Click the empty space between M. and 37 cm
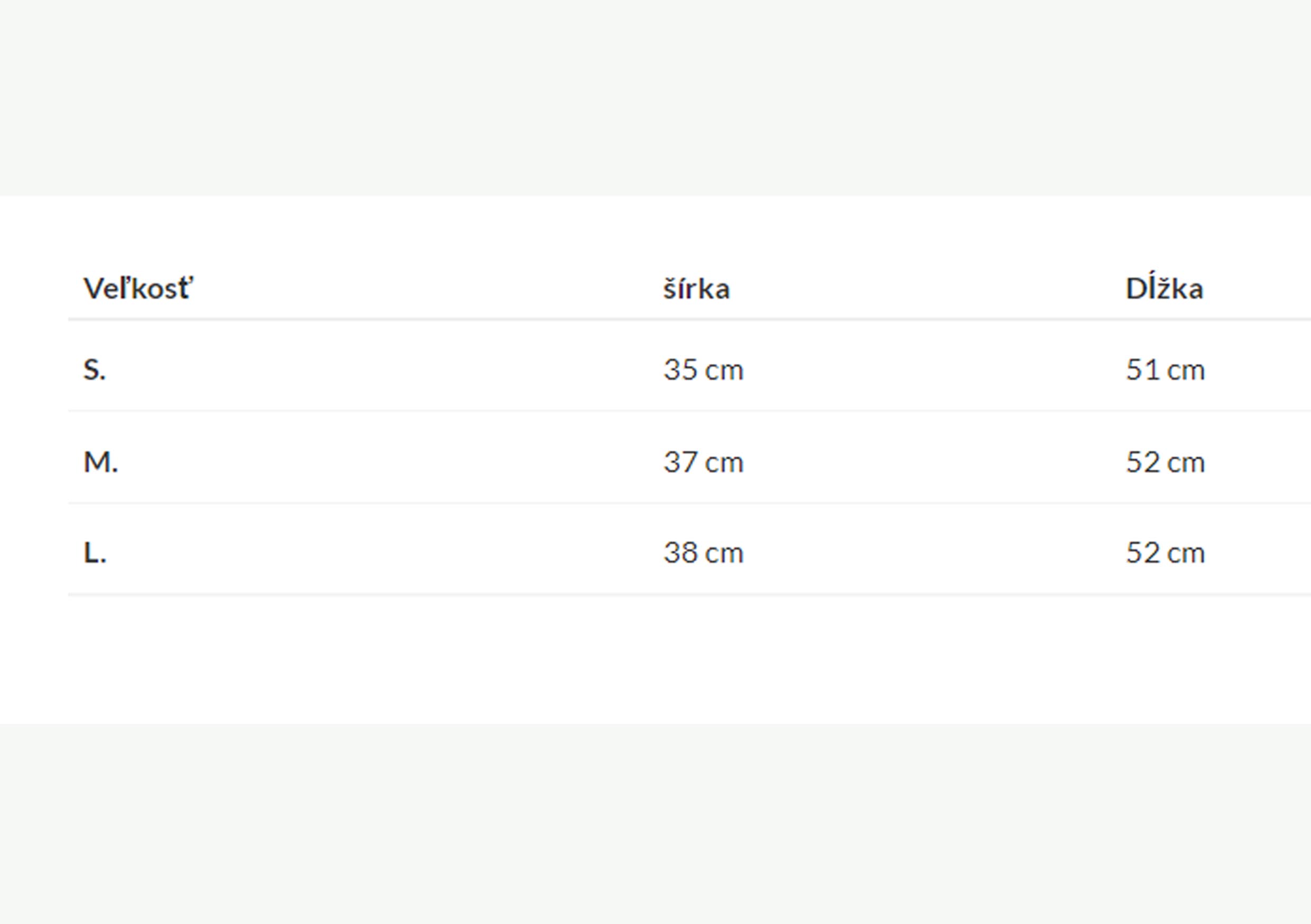 (388, 462)
